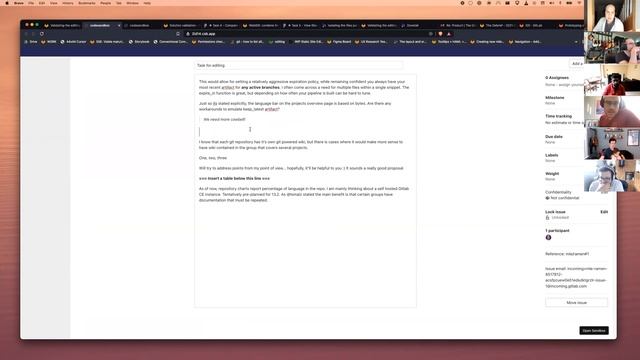Image resolution: width=640 pixels, height=360 pixels.
Task: Open the Brave Rewards triangle icon
Action: click(449, 34)
